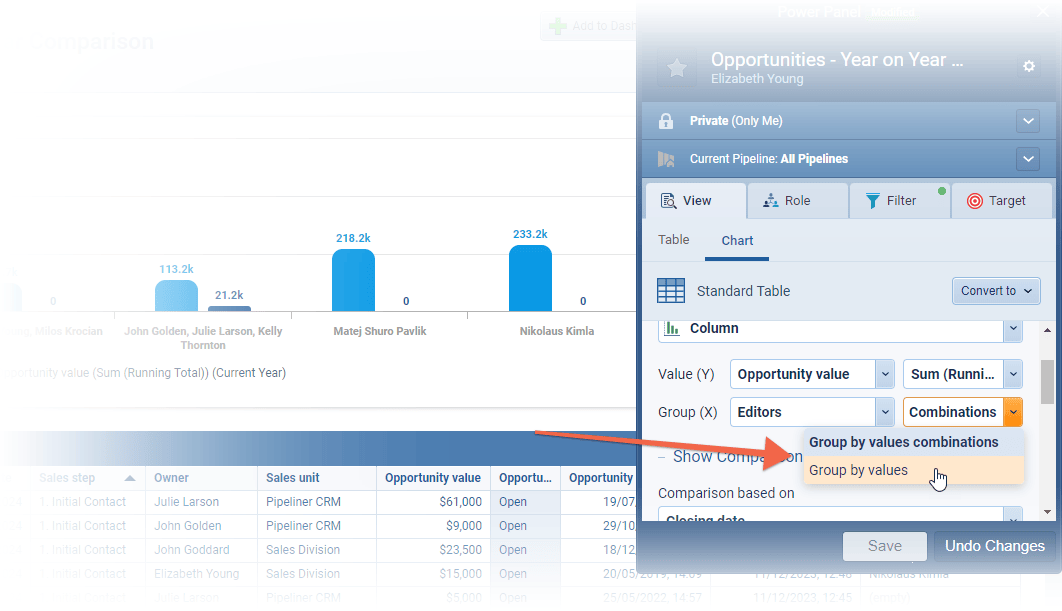Click the favorite star icon
This screenshot has width=1062, height=611.
677,68
